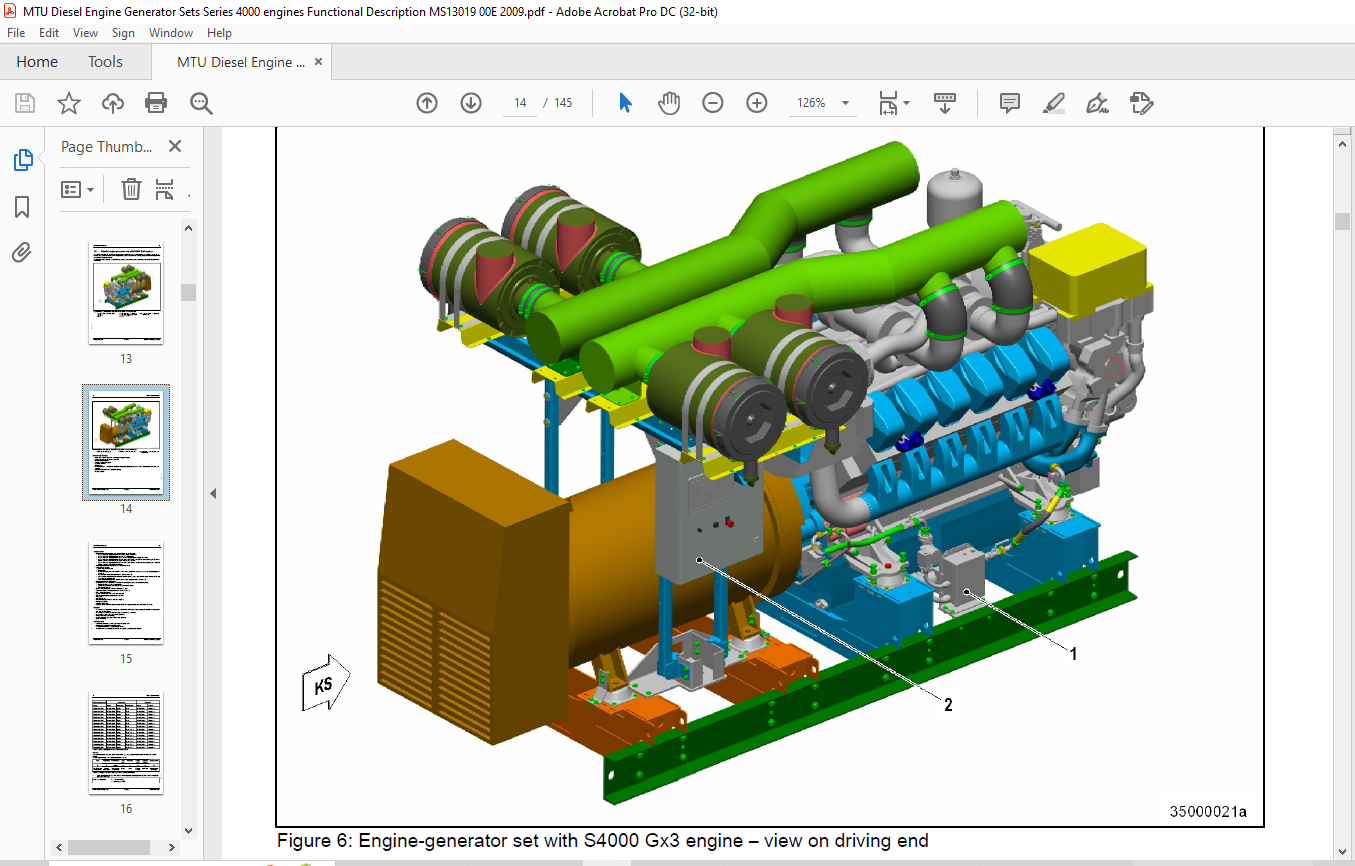Open the Page Thumbnails panel icon
Viewport: 1355px width, 866px height.
tap(22, 160)
